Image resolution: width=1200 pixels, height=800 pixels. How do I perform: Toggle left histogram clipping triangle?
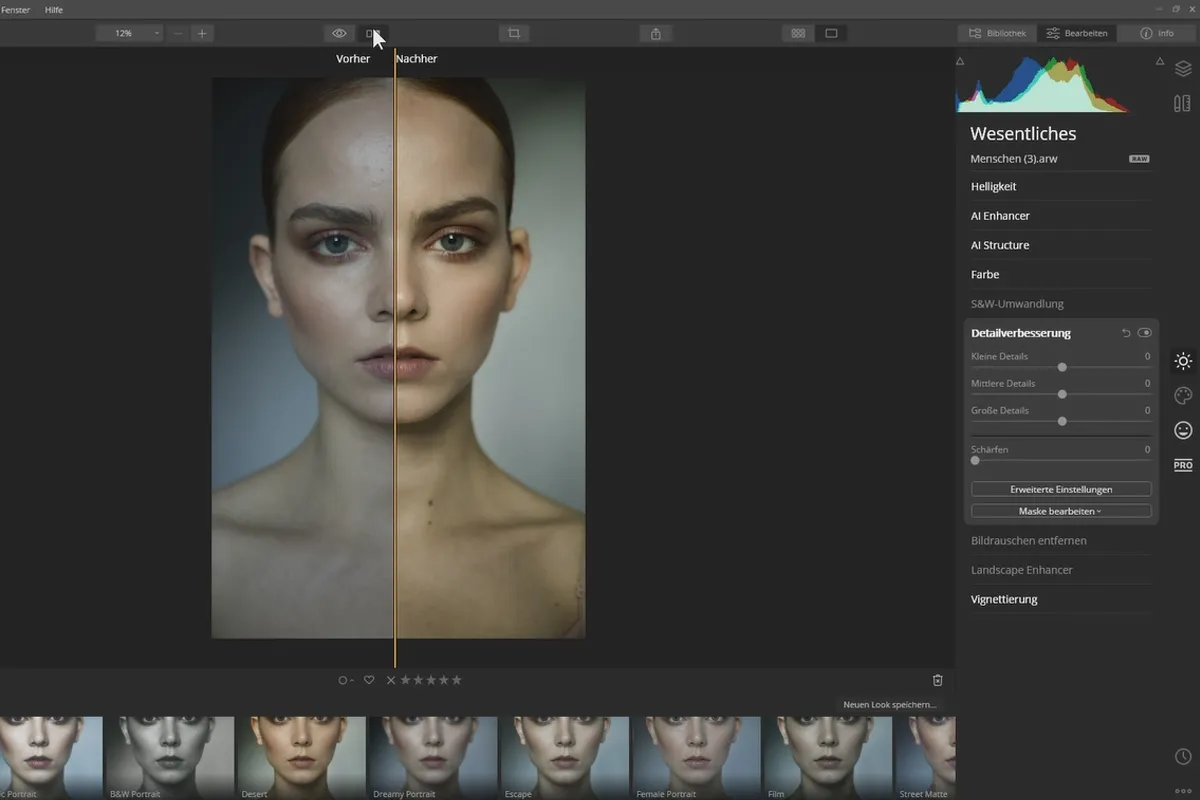(x=960, y=62)
